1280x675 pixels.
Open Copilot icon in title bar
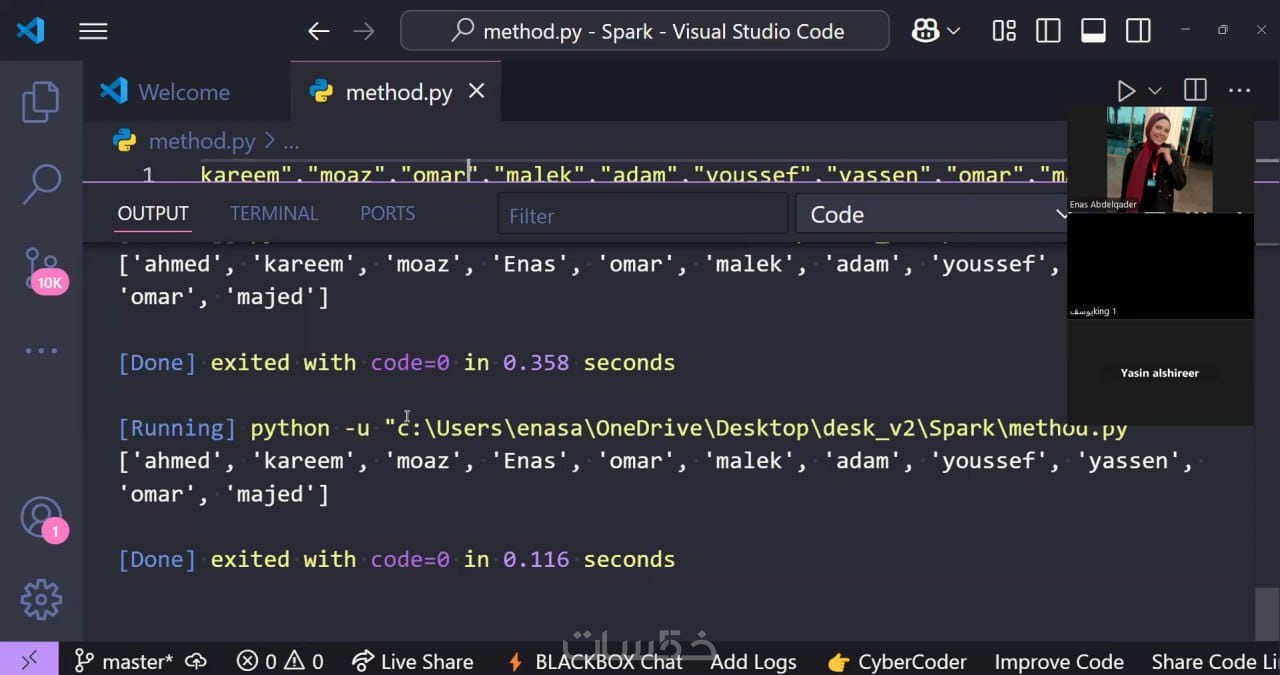point(925,31)
